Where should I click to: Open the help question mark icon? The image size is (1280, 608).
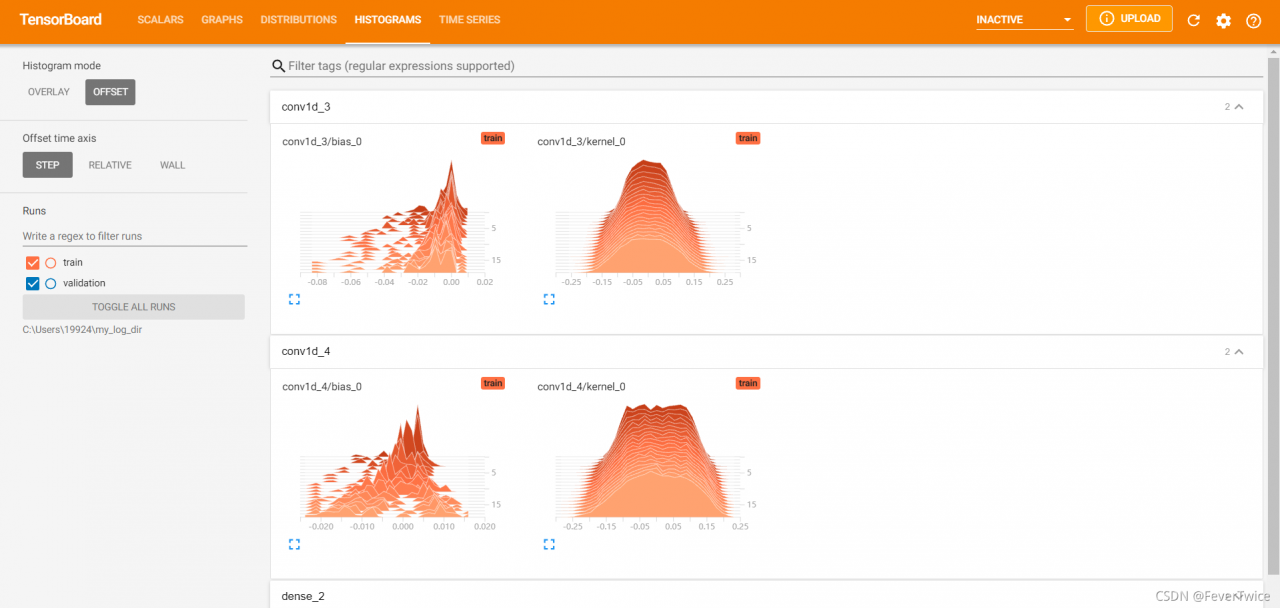pyautogui.click(x=1253, y=20)
